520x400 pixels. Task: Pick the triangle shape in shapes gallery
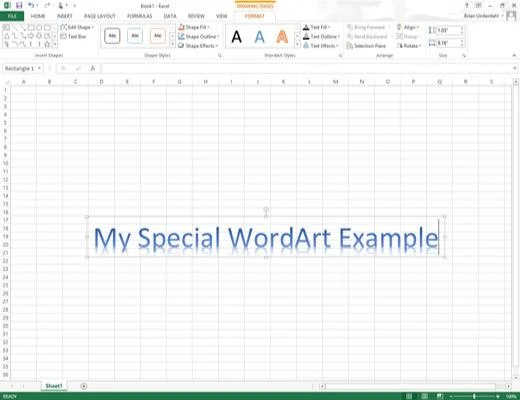coord(7,36)
